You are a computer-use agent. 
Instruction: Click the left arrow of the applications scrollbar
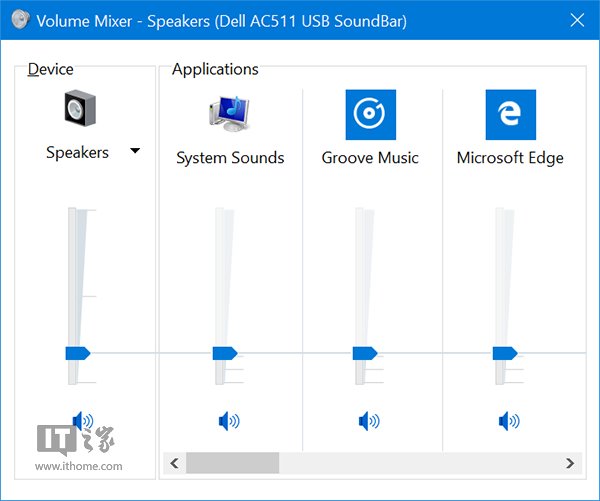174,463
